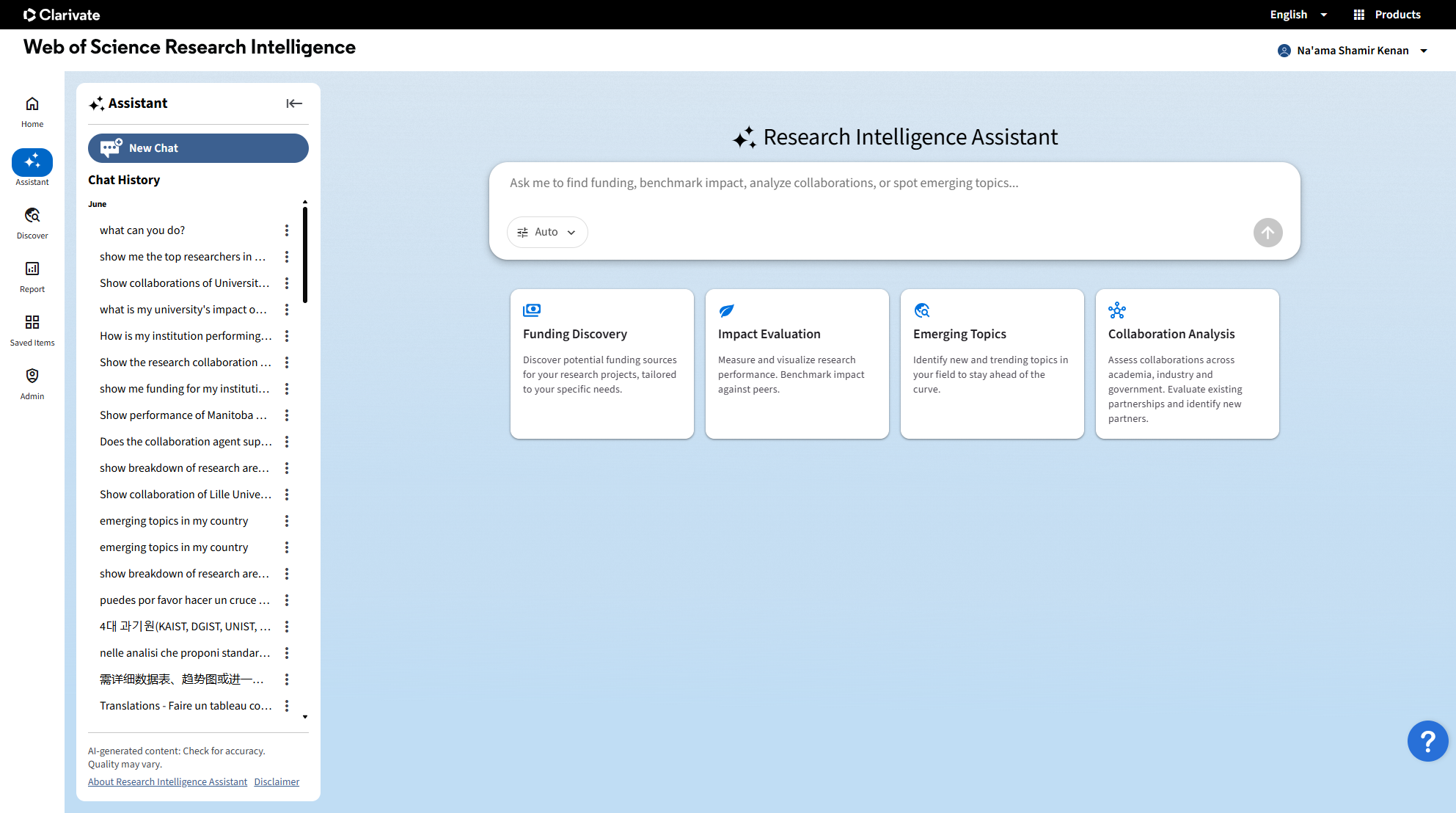Viewport: 1456px width, 813px height.
Task: Click the 'Web of Science Research Intelligence' title
Action: pyautogui.click(x=189, y=47)
